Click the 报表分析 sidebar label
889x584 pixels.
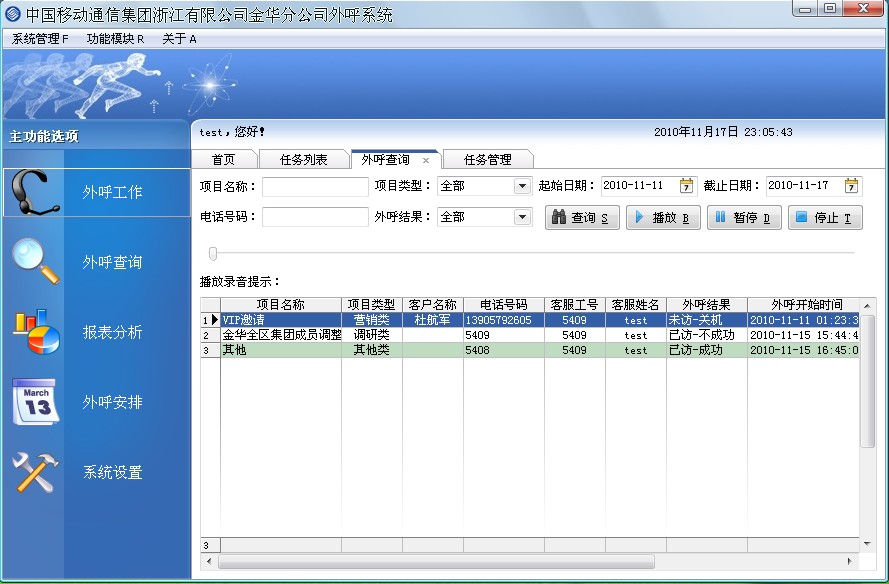pos(112,332)
